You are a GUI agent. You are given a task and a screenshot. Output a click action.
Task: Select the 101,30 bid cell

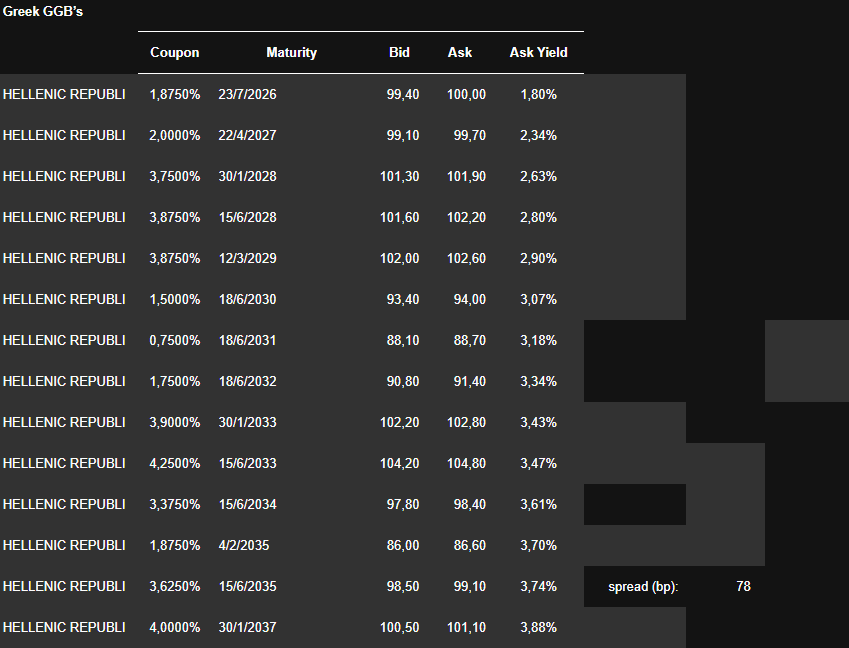(400, 176)
